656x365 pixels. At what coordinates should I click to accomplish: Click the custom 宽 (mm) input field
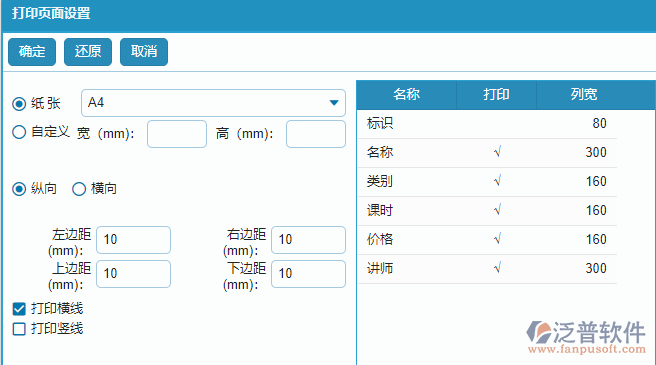click(177, 134)
